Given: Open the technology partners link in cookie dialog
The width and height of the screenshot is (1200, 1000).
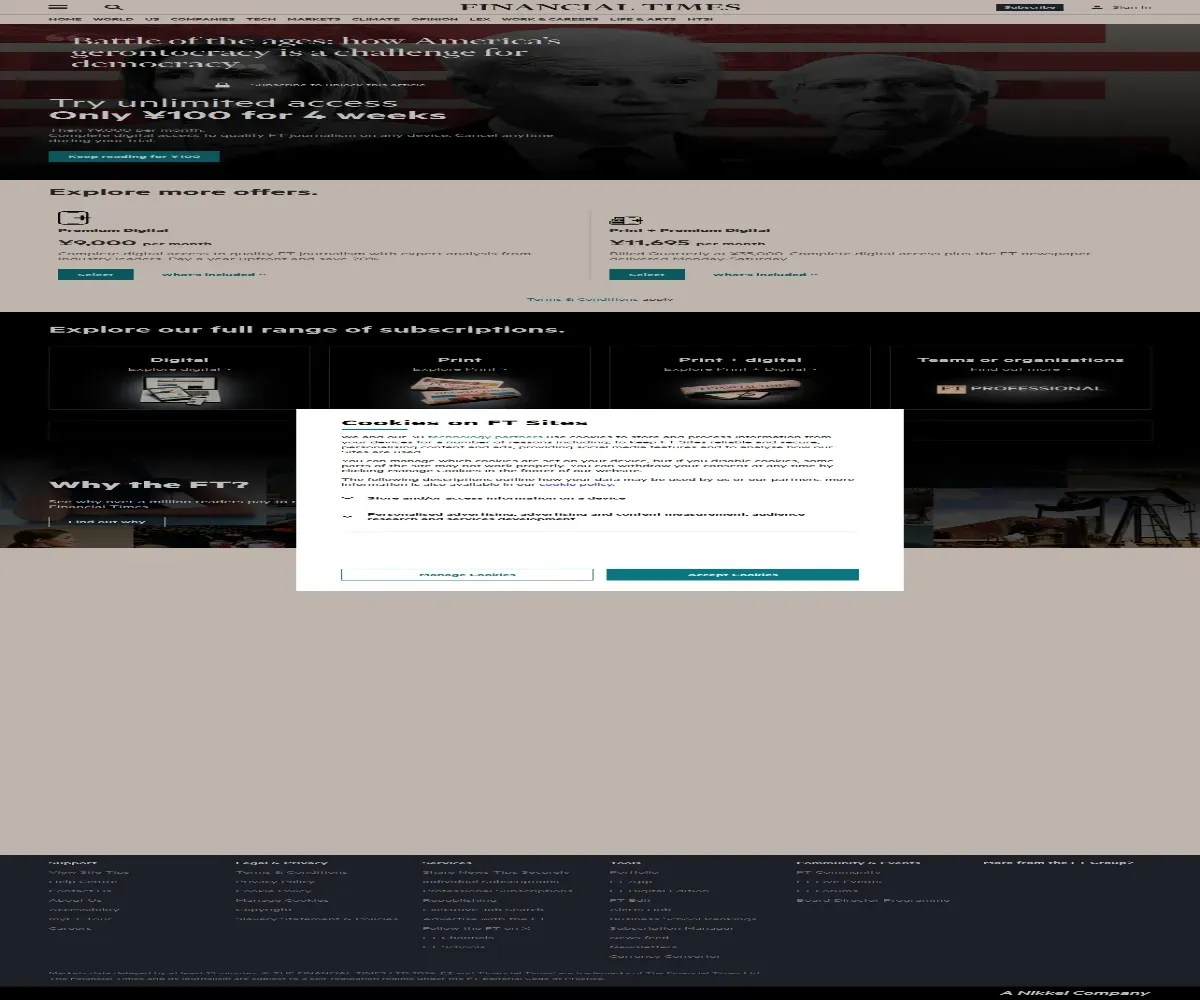Looking at the screenshot, I should pos(485,437).
